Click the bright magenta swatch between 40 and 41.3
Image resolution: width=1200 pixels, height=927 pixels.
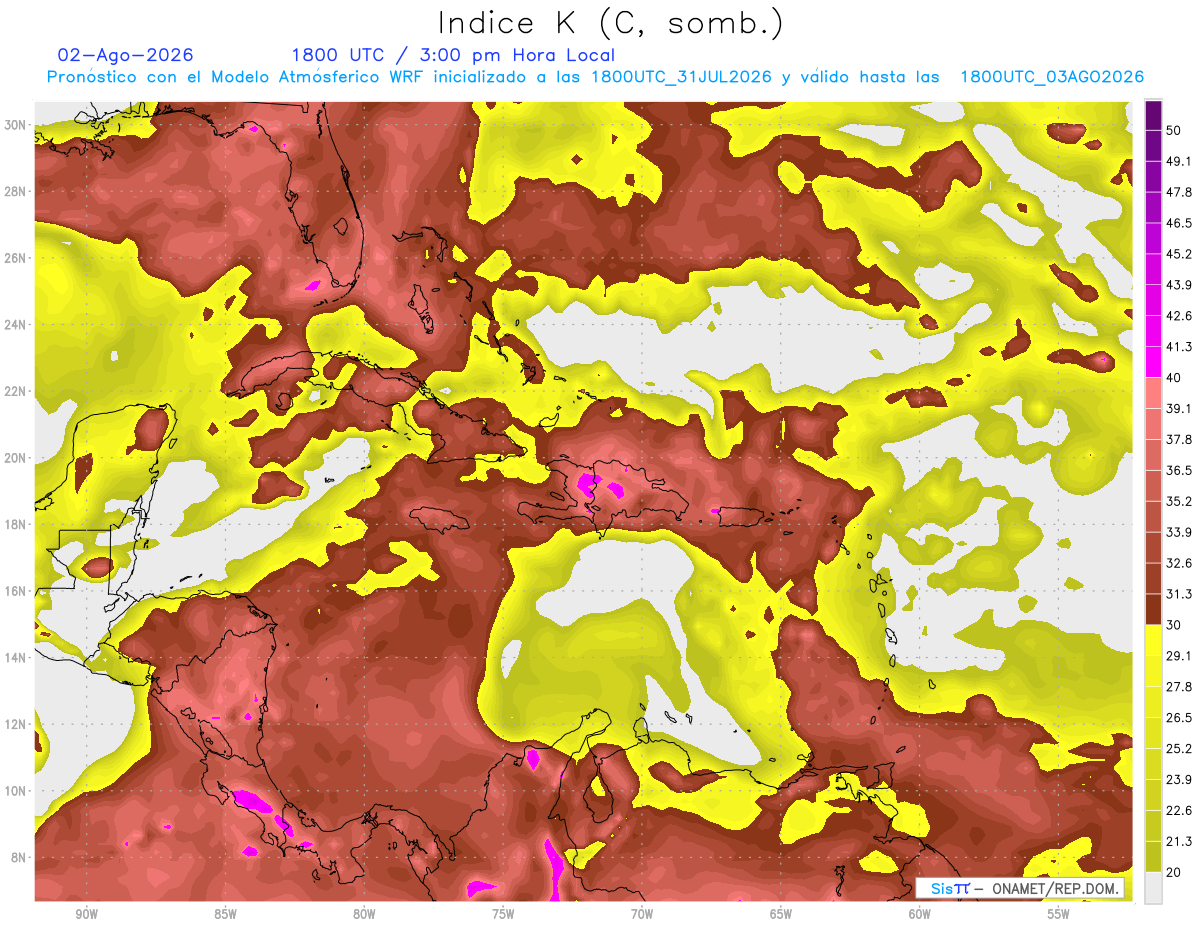pos(1153,361)
